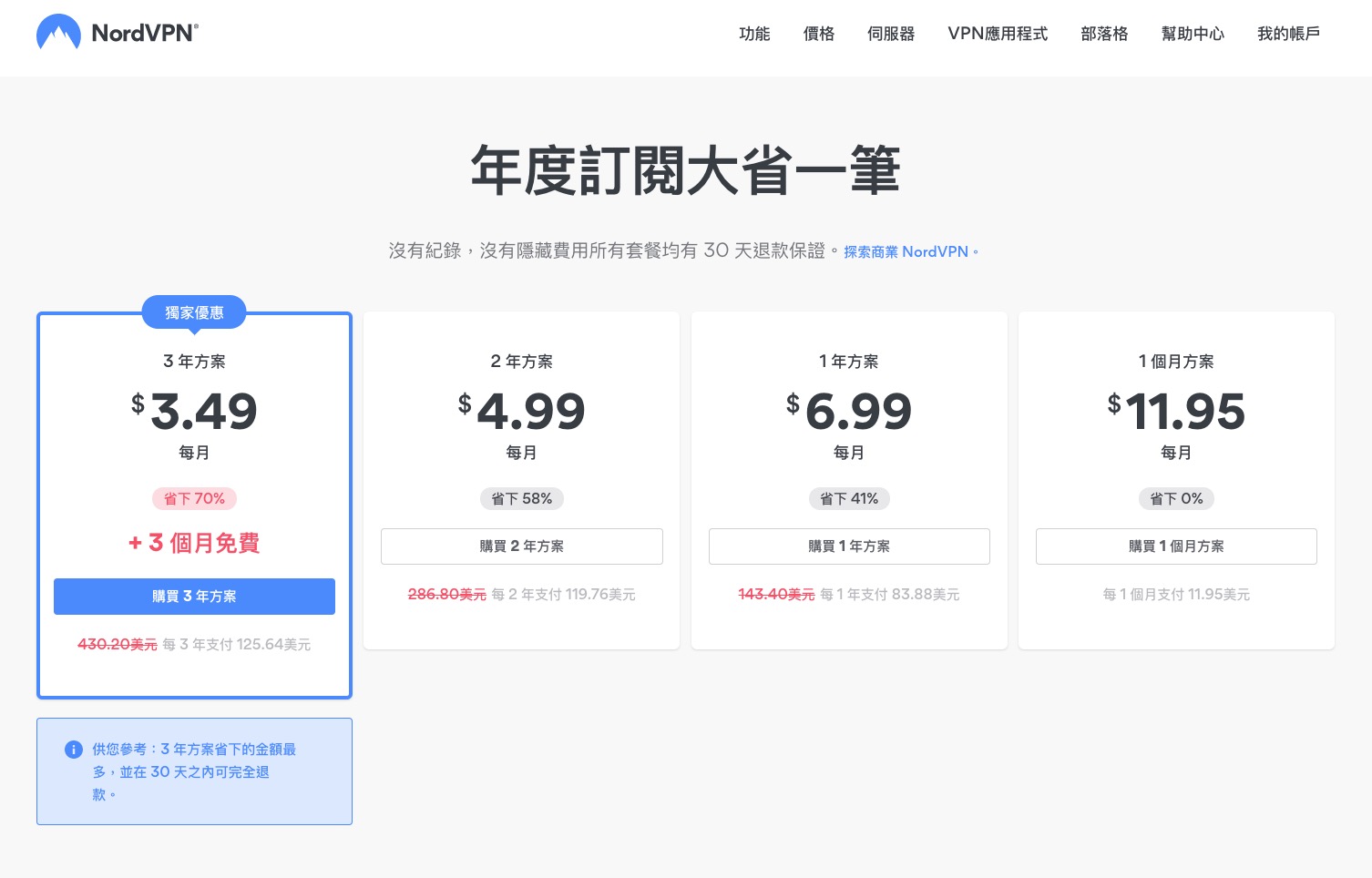Image resolution: width=1372 pixels, height=878 pixels.
Task: Buy the 1 個月方案 plan
Action: (x=1176, y=546)
